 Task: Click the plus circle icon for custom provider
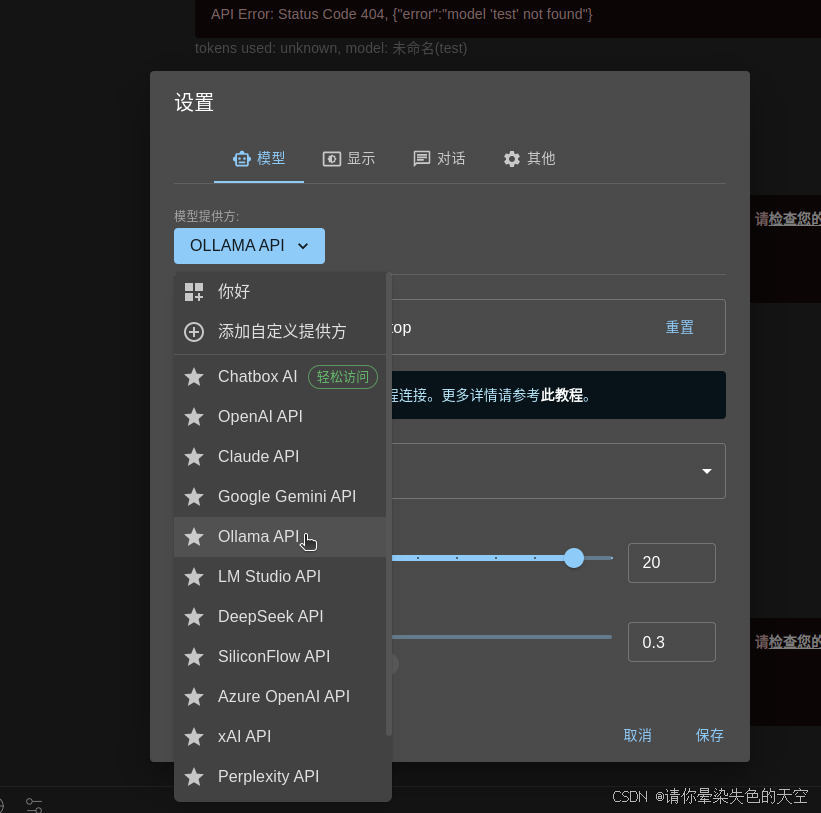coord(194,331)
